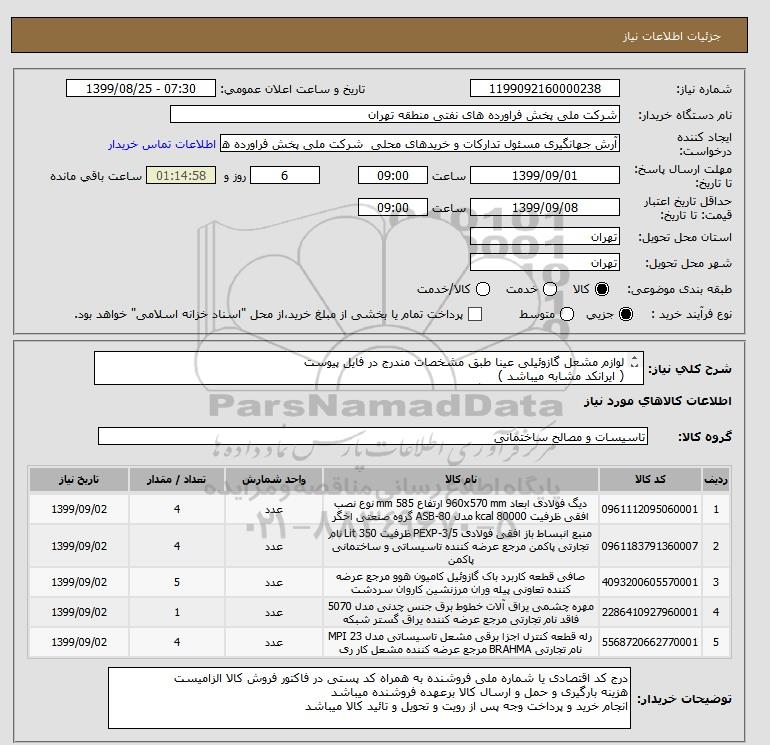Click the scroll arrows of description box

pos(634,362)
